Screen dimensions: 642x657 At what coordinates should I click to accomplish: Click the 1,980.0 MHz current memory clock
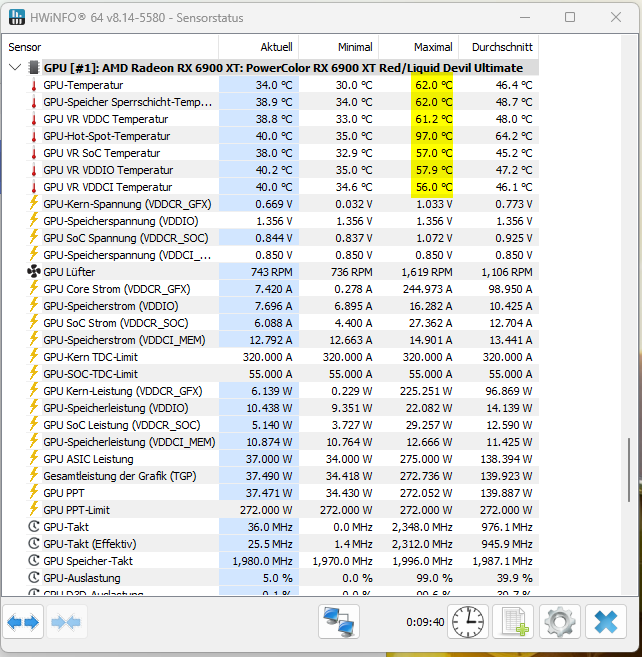point(262,561)
